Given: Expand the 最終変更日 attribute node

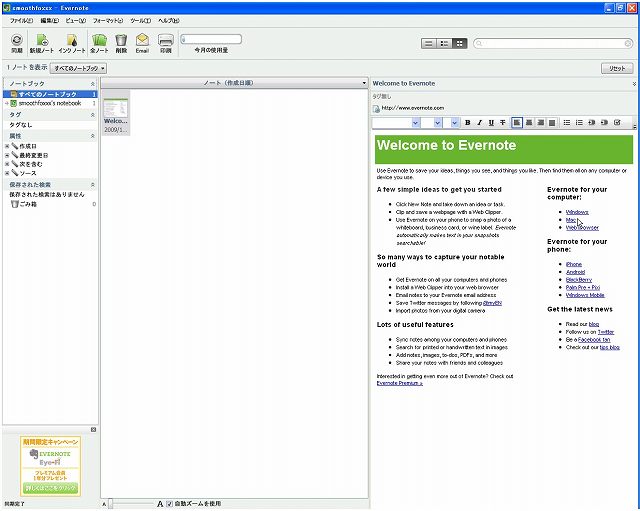Looking at the screenshot, I should tap(7, 156).
